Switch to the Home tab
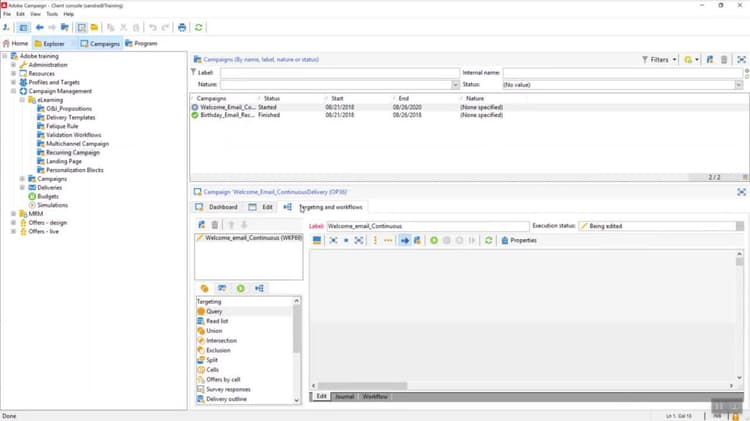The image size is (750, 421). point(16,44)
